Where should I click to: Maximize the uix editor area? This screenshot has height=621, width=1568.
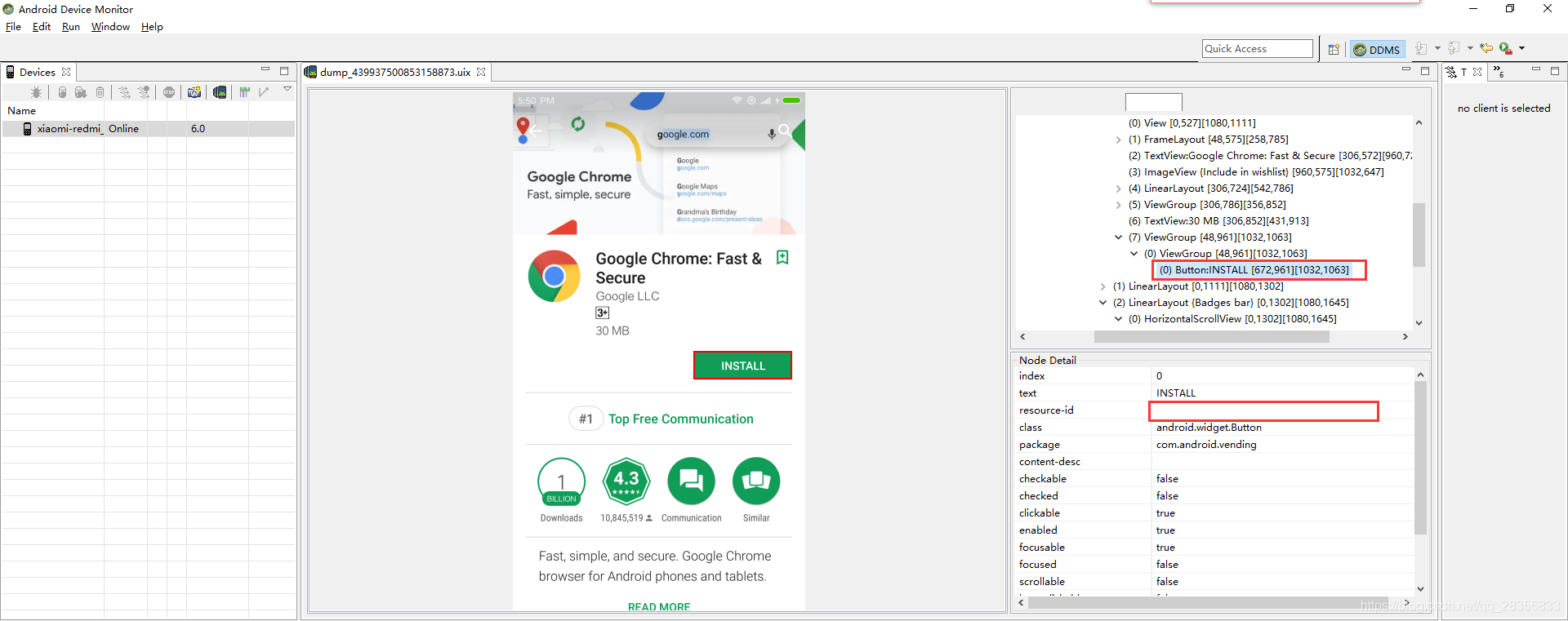[x=1425, y=71]
